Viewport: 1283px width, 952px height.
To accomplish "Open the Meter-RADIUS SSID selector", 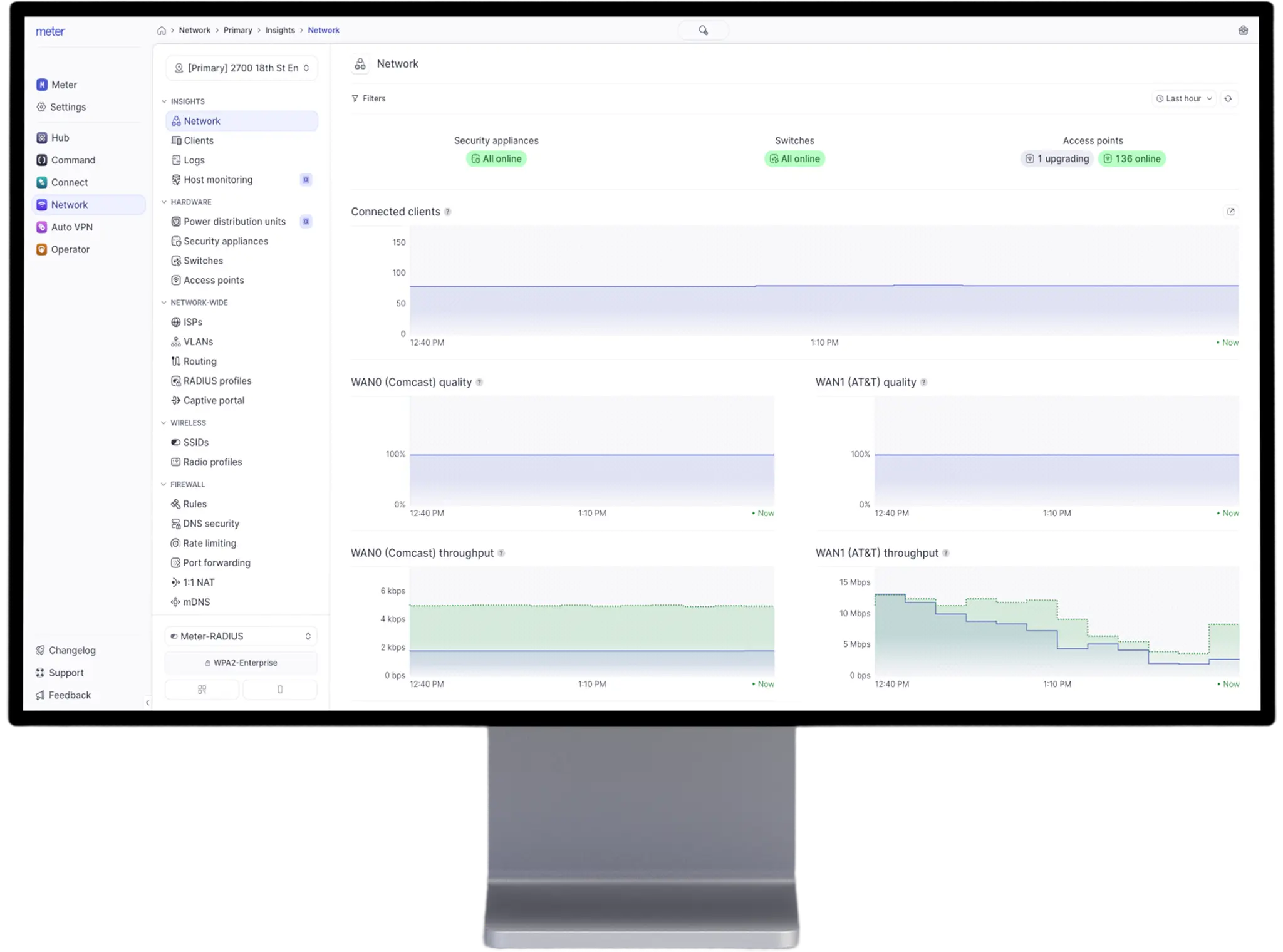I will [x=241, y=636].
